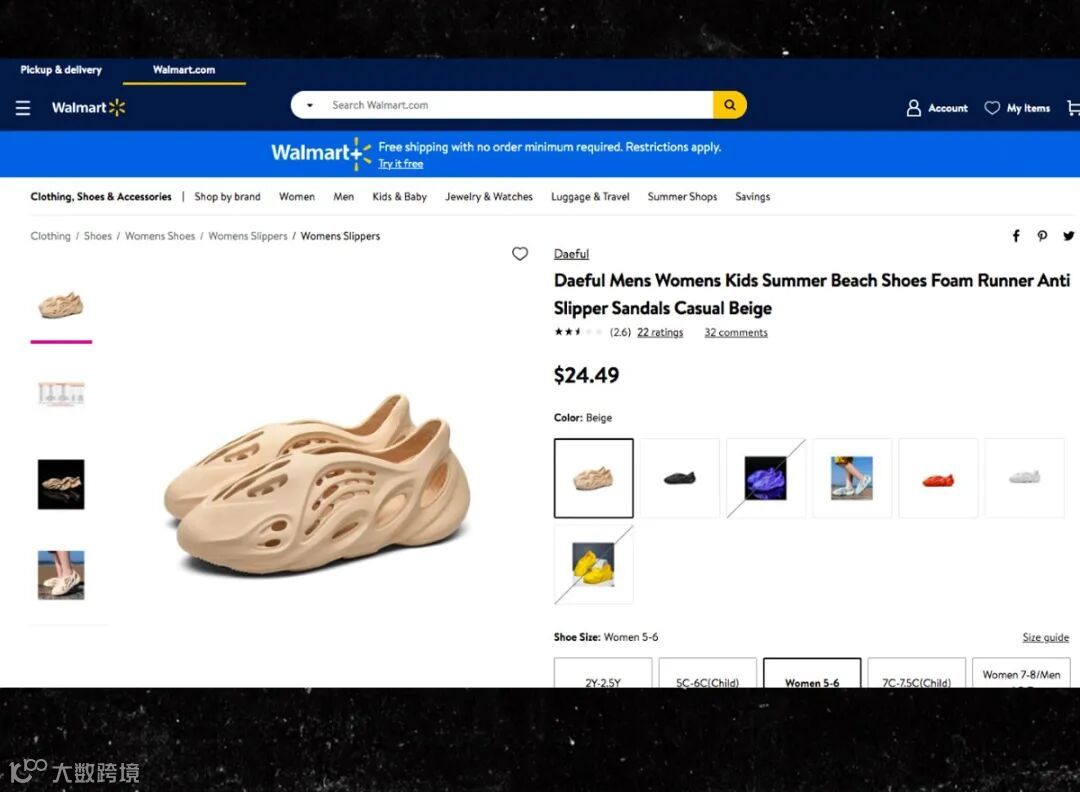Open the Size guide link
1080x792 pixels.
[x=1046, y=638]
